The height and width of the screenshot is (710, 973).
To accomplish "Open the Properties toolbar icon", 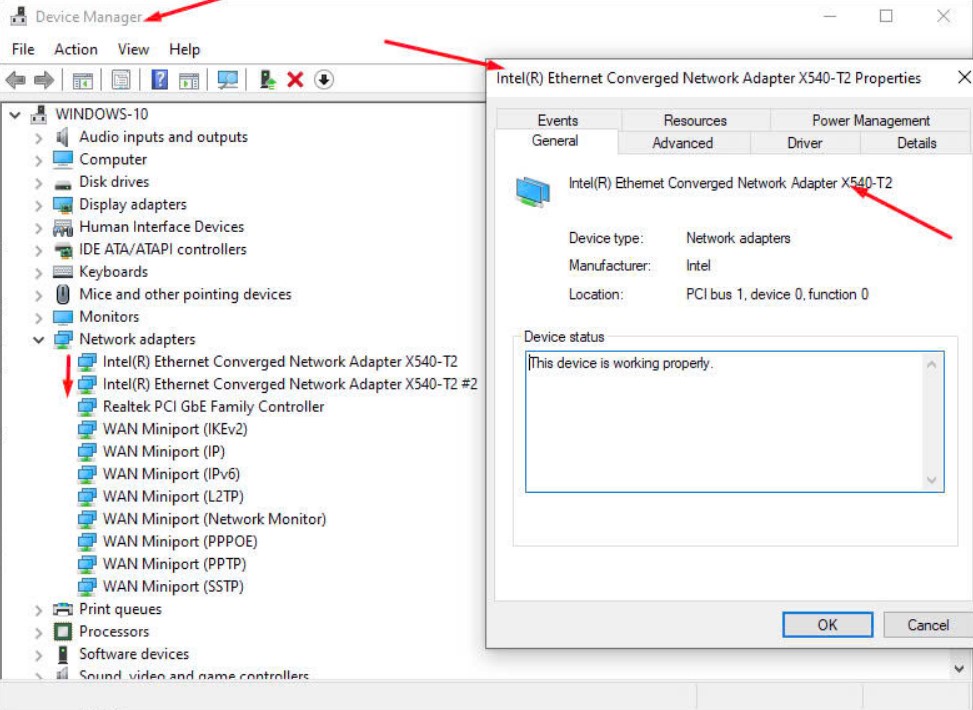I will pos(121,79).
